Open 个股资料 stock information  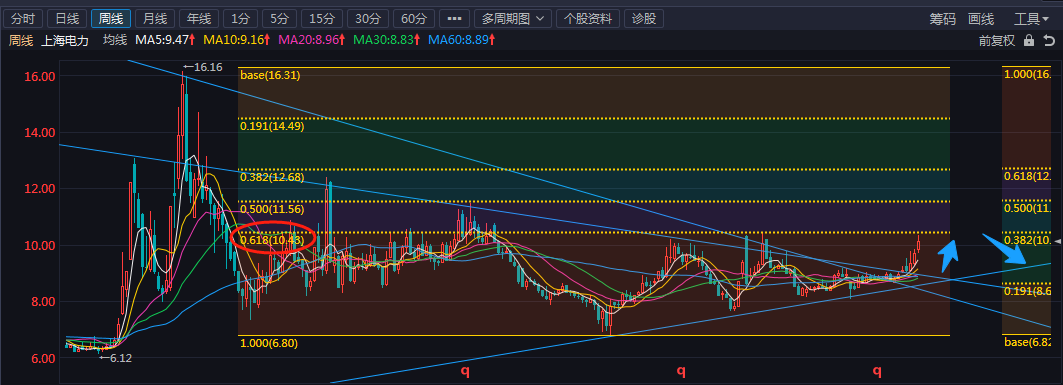pos(588,18)
